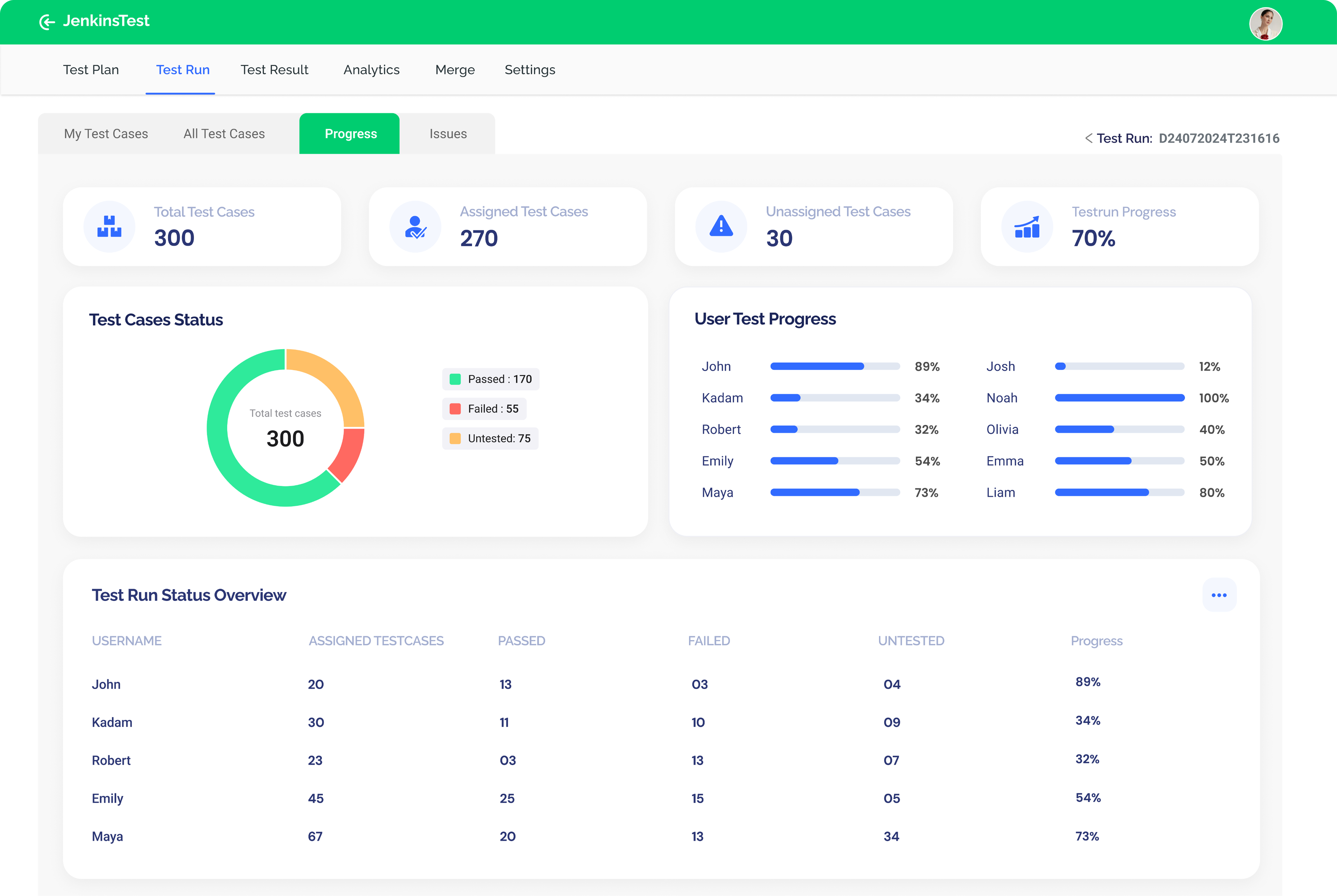This screenshot has height=896, width=1337.
Task: Click the Untested: 75 legend item
Action: click(x=490, y=439)
